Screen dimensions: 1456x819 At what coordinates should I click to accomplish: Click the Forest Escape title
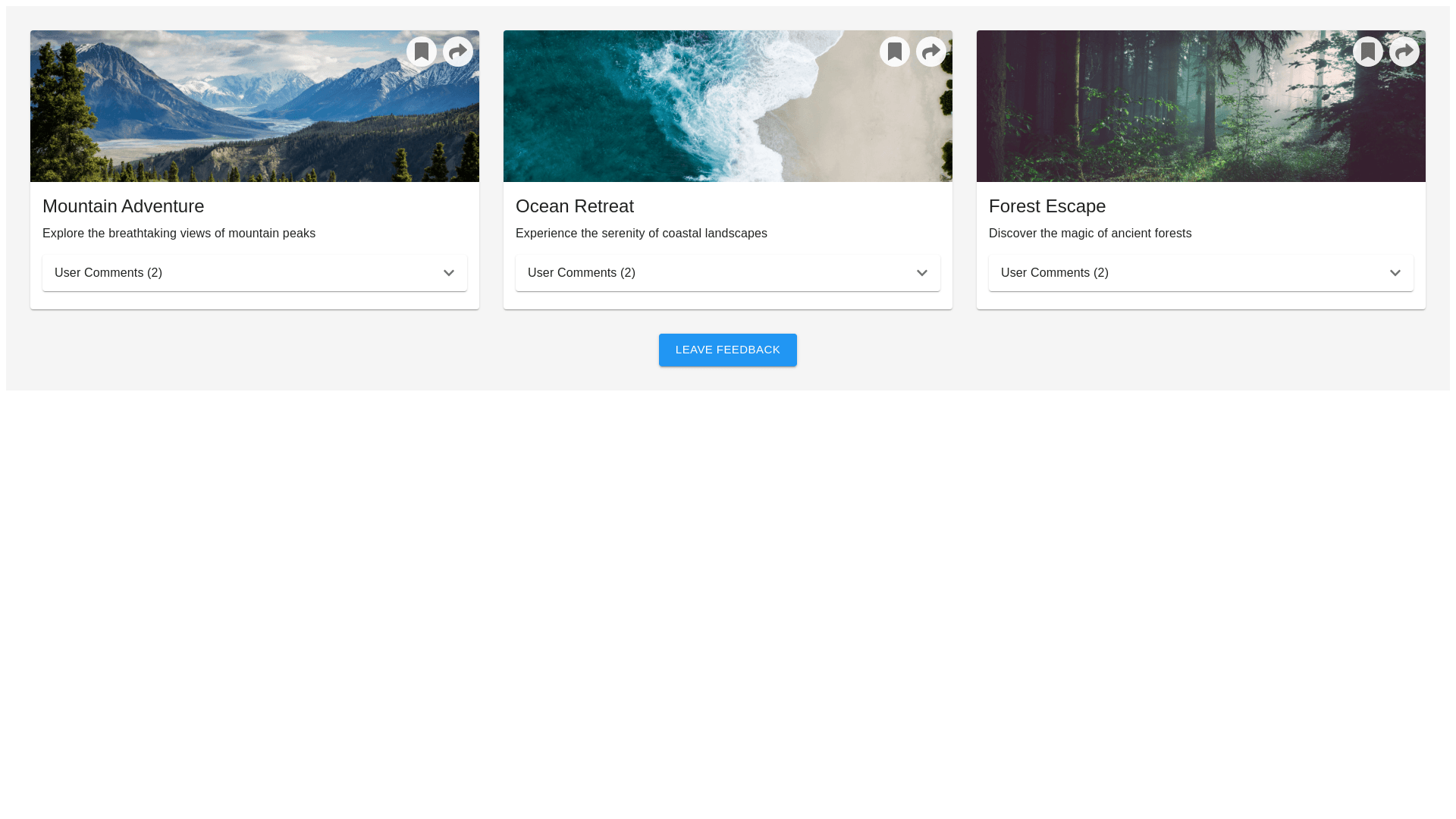(x=1046, y=206)
